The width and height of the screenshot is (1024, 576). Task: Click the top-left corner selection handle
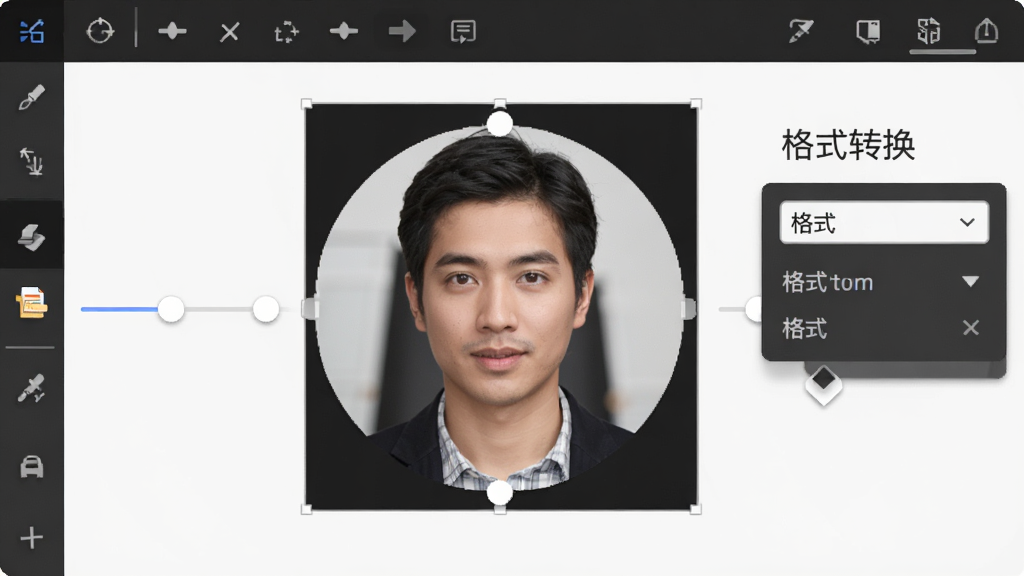coord(306,104)
